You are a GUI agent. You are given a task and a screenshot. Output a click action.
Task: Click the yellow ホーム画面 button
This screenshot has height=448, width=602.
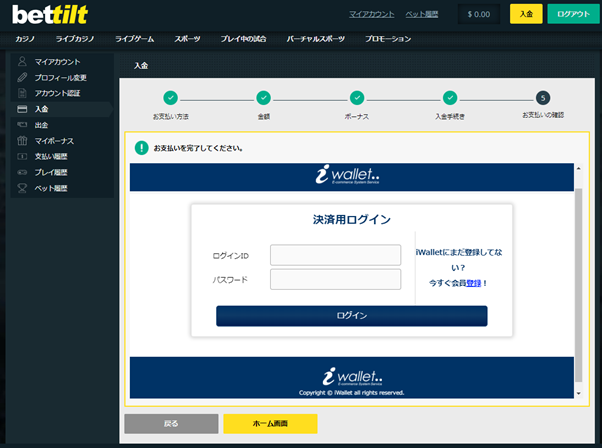click(270, 423)
